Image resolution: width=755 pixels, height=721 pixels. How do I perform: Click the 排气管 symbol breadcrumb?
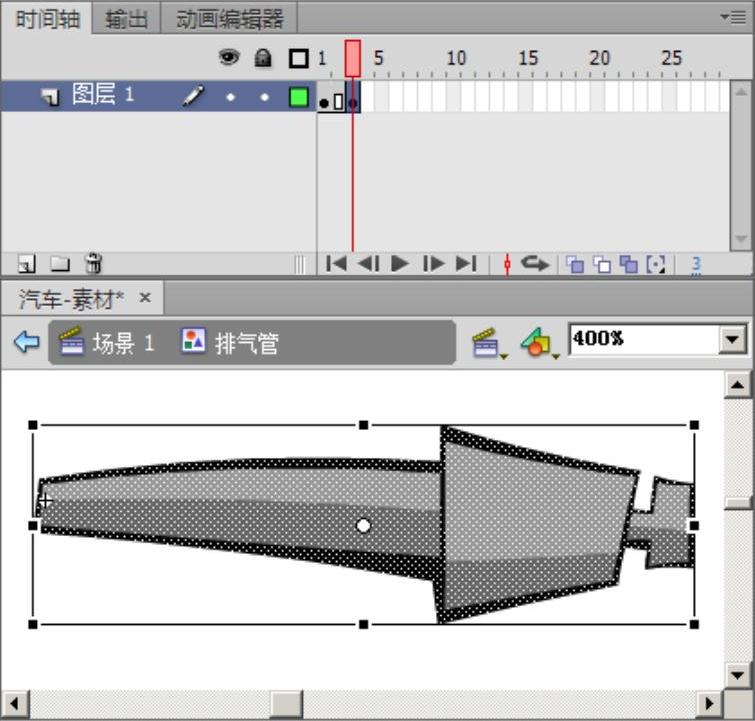[x=230, y=342]
